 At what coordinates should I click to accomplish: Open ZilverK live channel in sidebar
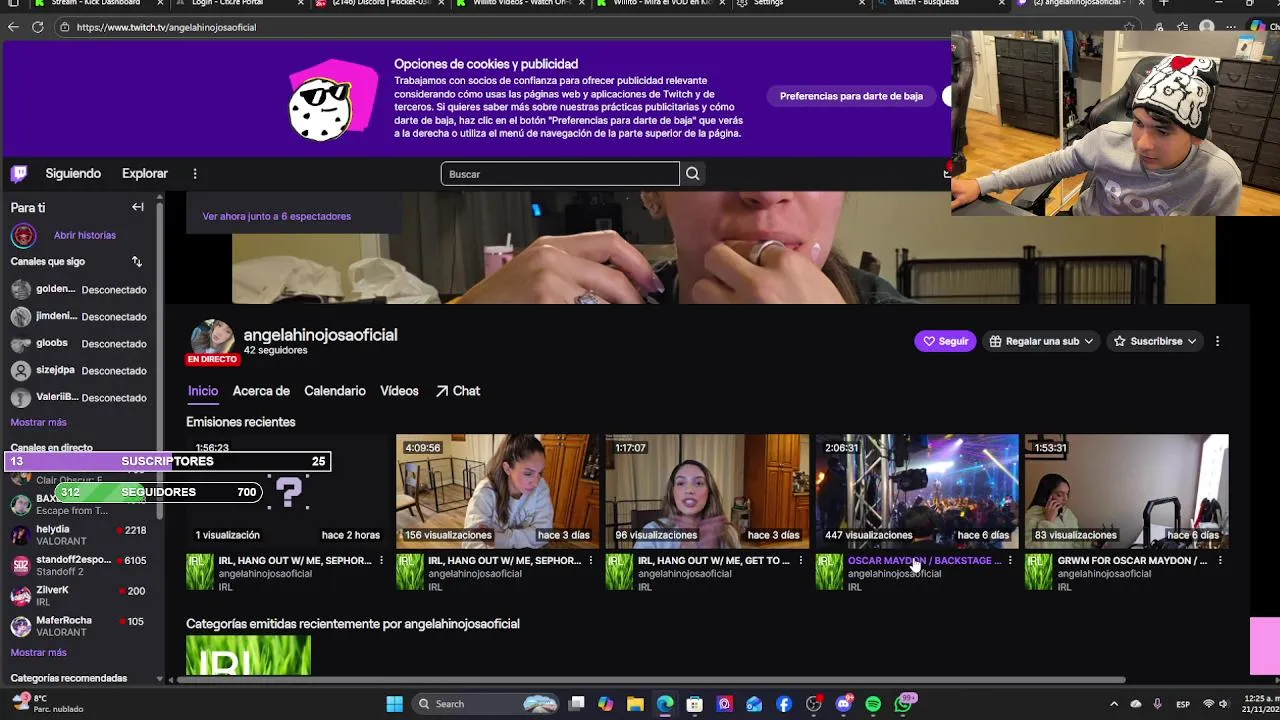[x=80, y=596]
